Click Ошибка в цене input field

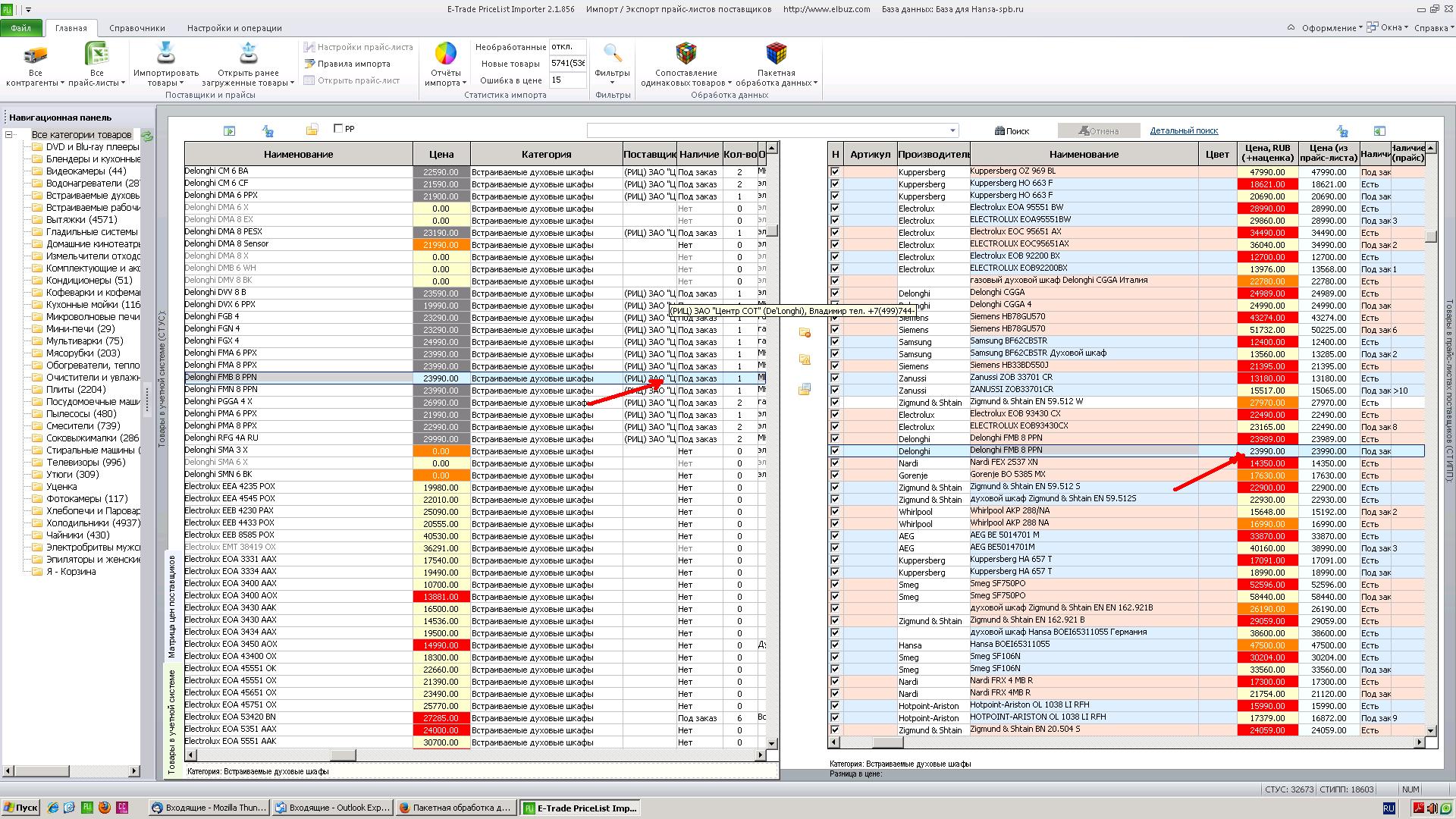(566, 80)
